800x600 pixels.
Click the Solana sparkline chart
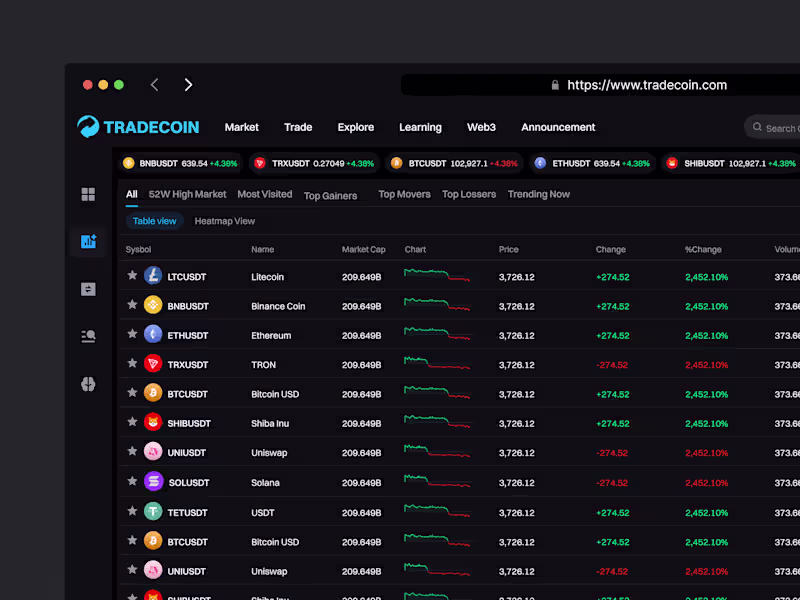pyautogui.click(x=437, y=481)
